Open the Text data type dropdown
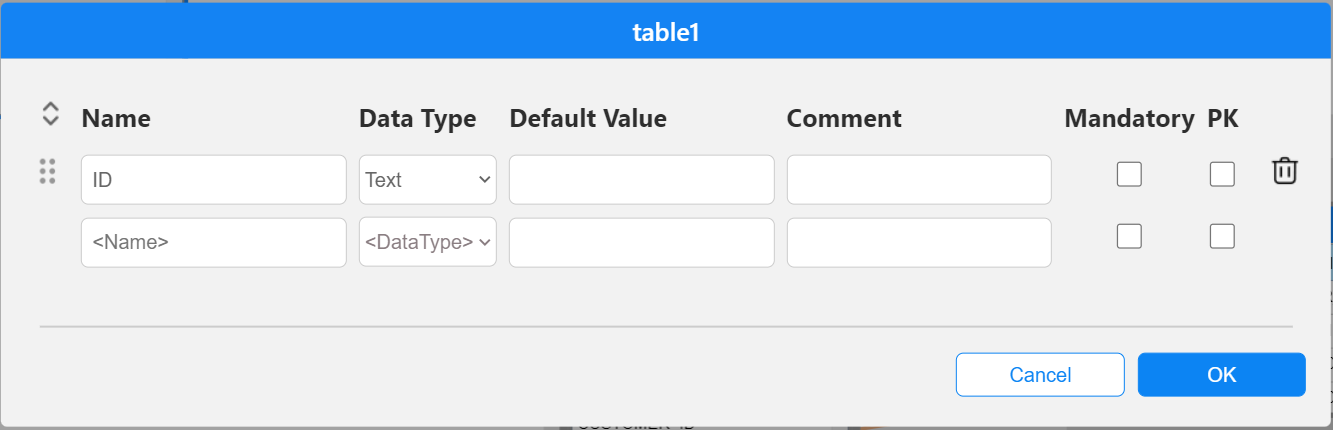The width and height of the screenshot is (1333, 430). coord(427,180)
